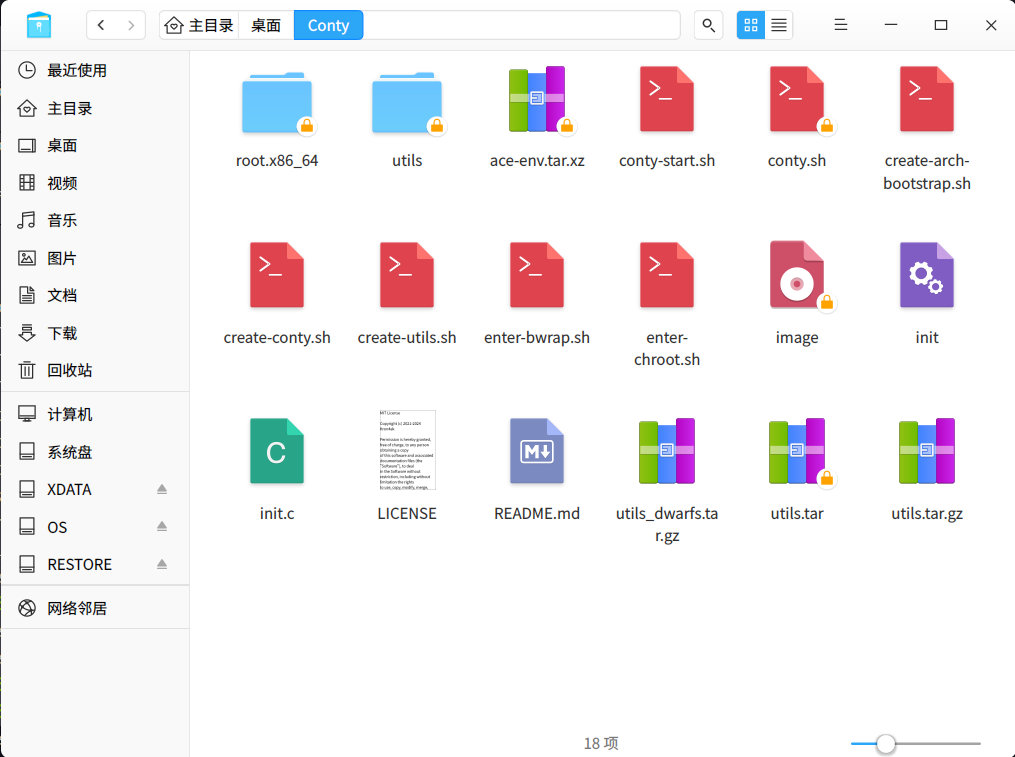Open XDATA drive in sidebar
The height and width of the screenshot is (757, 1015).
[95, 490]
